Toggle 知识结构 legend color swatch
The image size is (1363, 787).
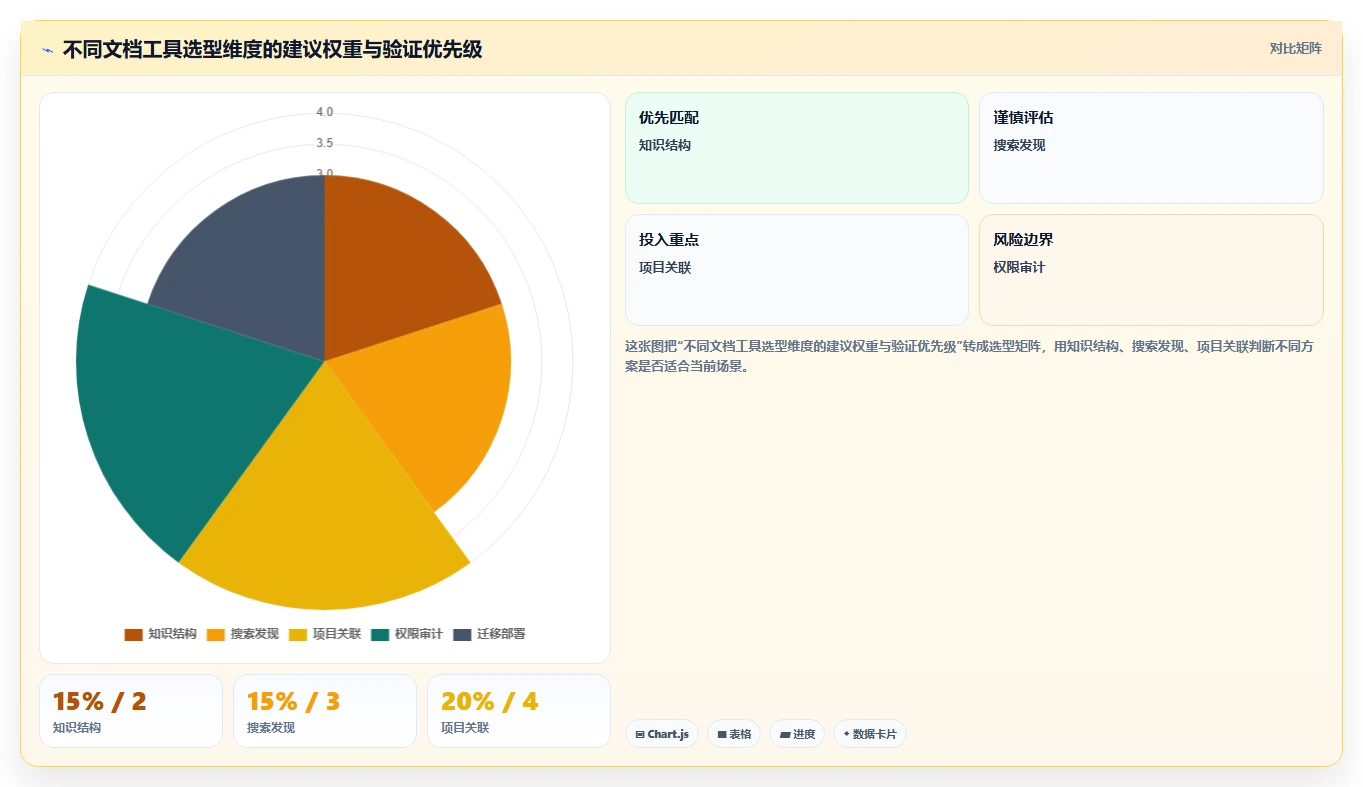(133, 634)
